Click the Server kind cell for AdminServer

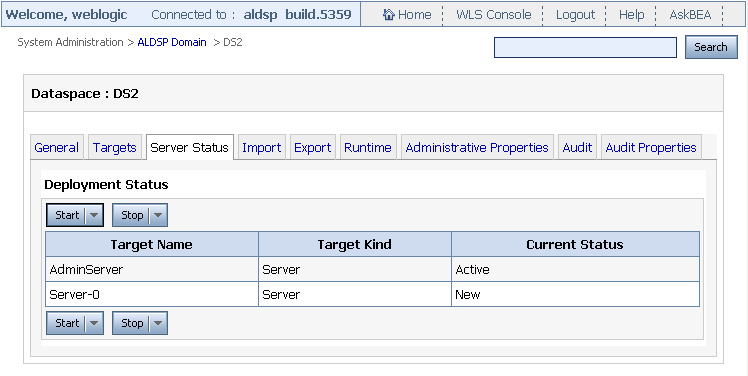355,270
